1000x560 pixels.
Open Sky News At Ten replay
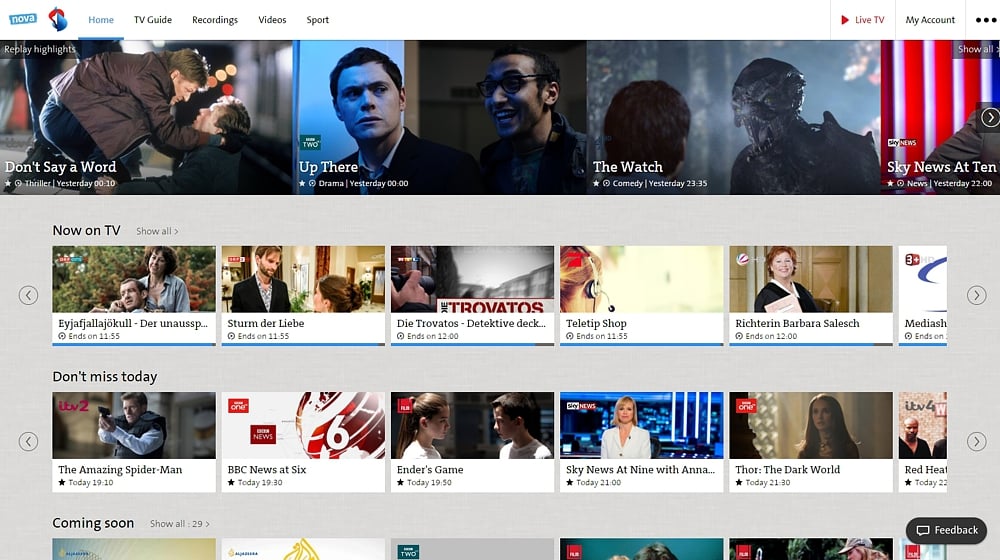coord(941,117)
